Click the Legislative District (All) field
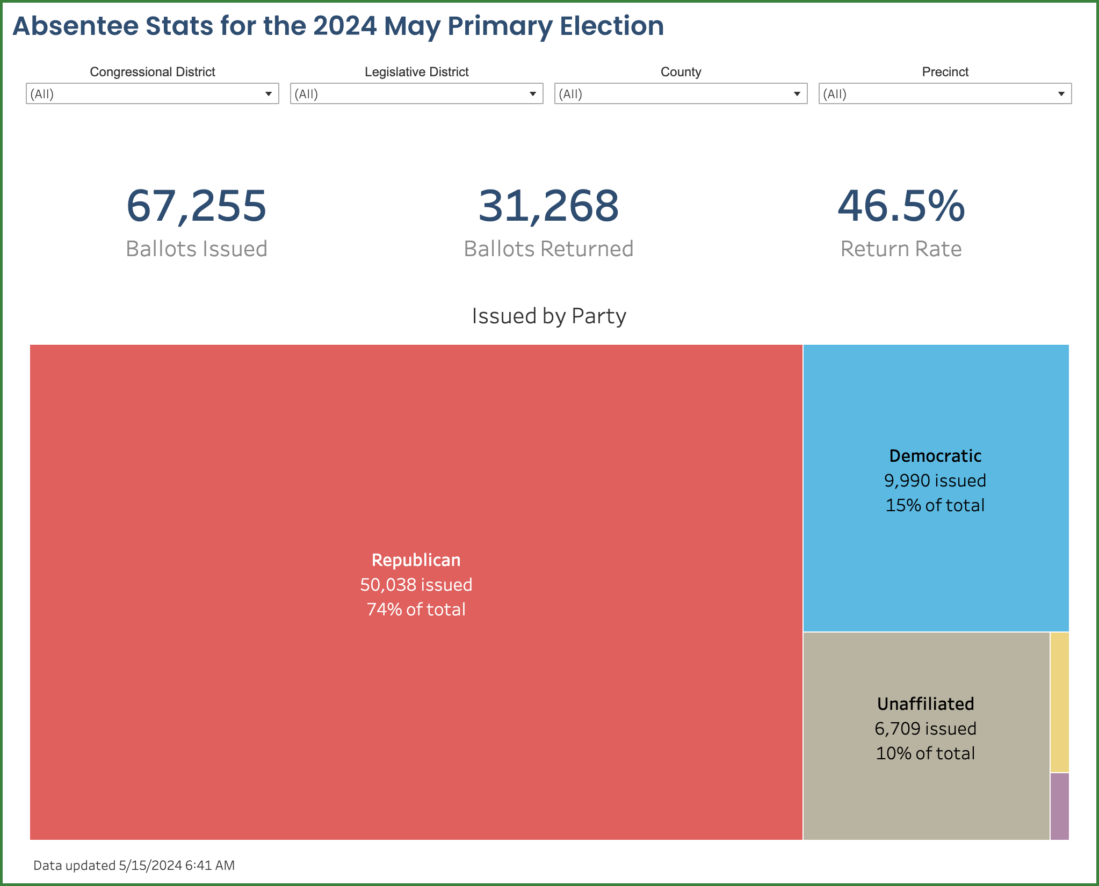The image size is (1099, 886). pyautogui.click(x=395, y=93)
